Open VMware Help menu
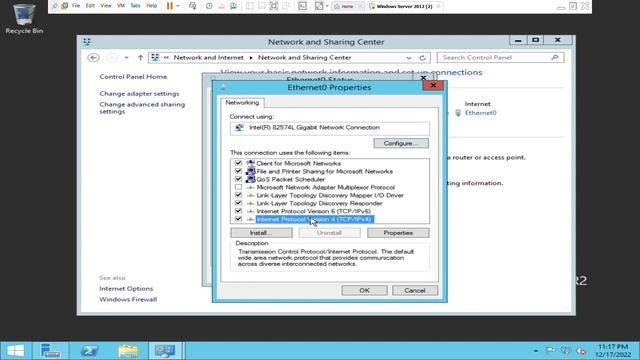 [151, 6]
